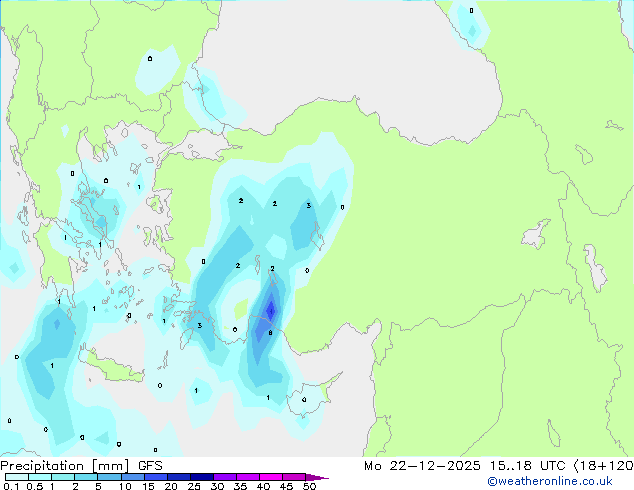Click the '30' legend label
This screenshot has width=634, height=490.
coord(217,486)
